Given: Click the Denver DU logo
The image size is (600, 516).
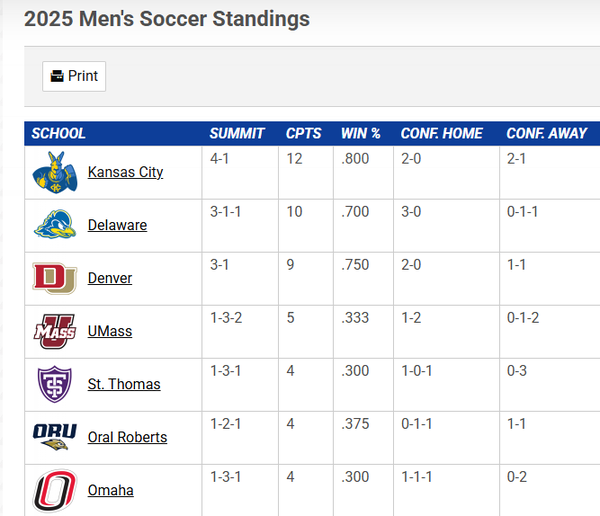Looking at the screenshot, I should (55, 278).
